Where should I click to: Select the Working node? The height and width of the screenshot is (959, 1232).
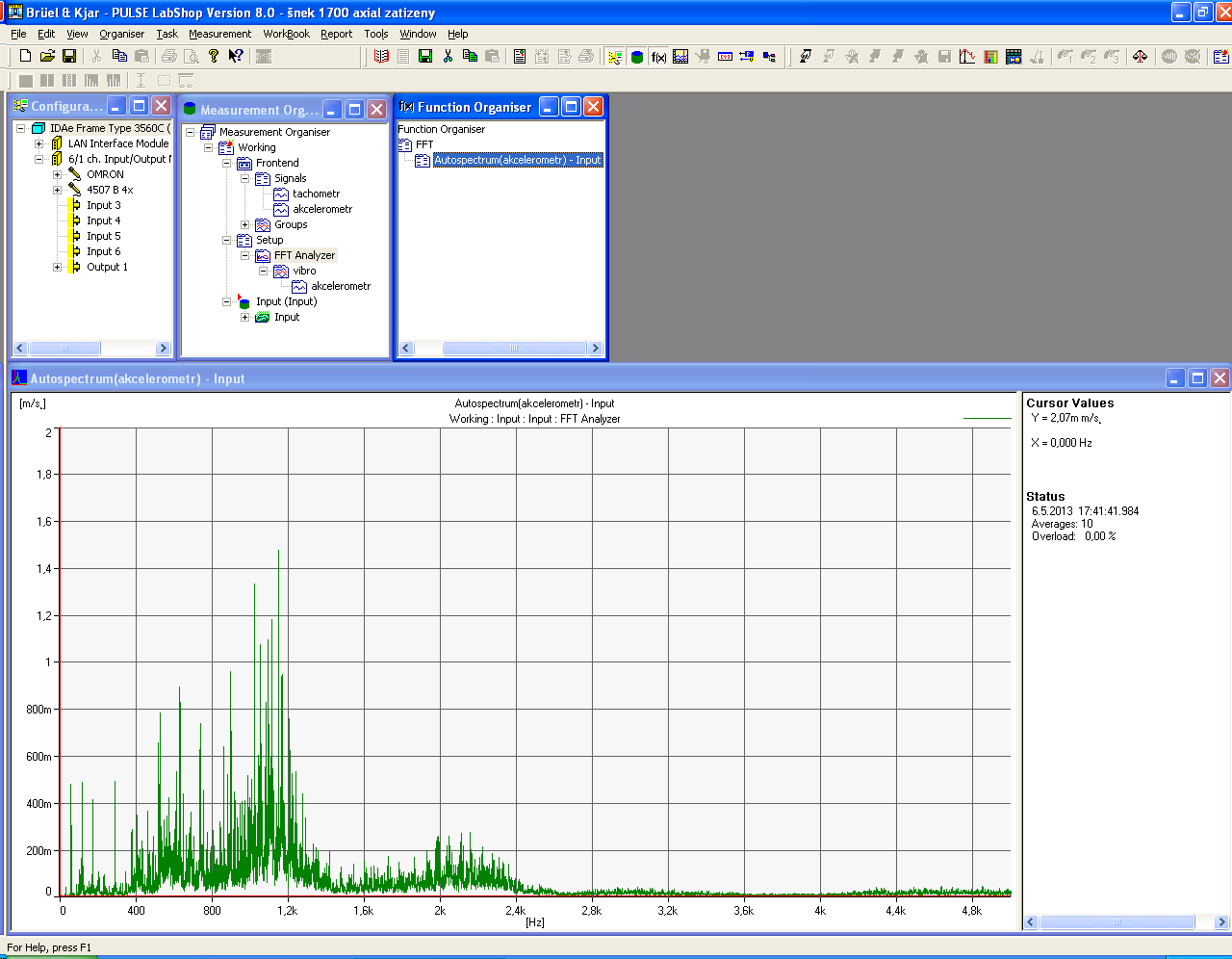(x=257, y=147)
